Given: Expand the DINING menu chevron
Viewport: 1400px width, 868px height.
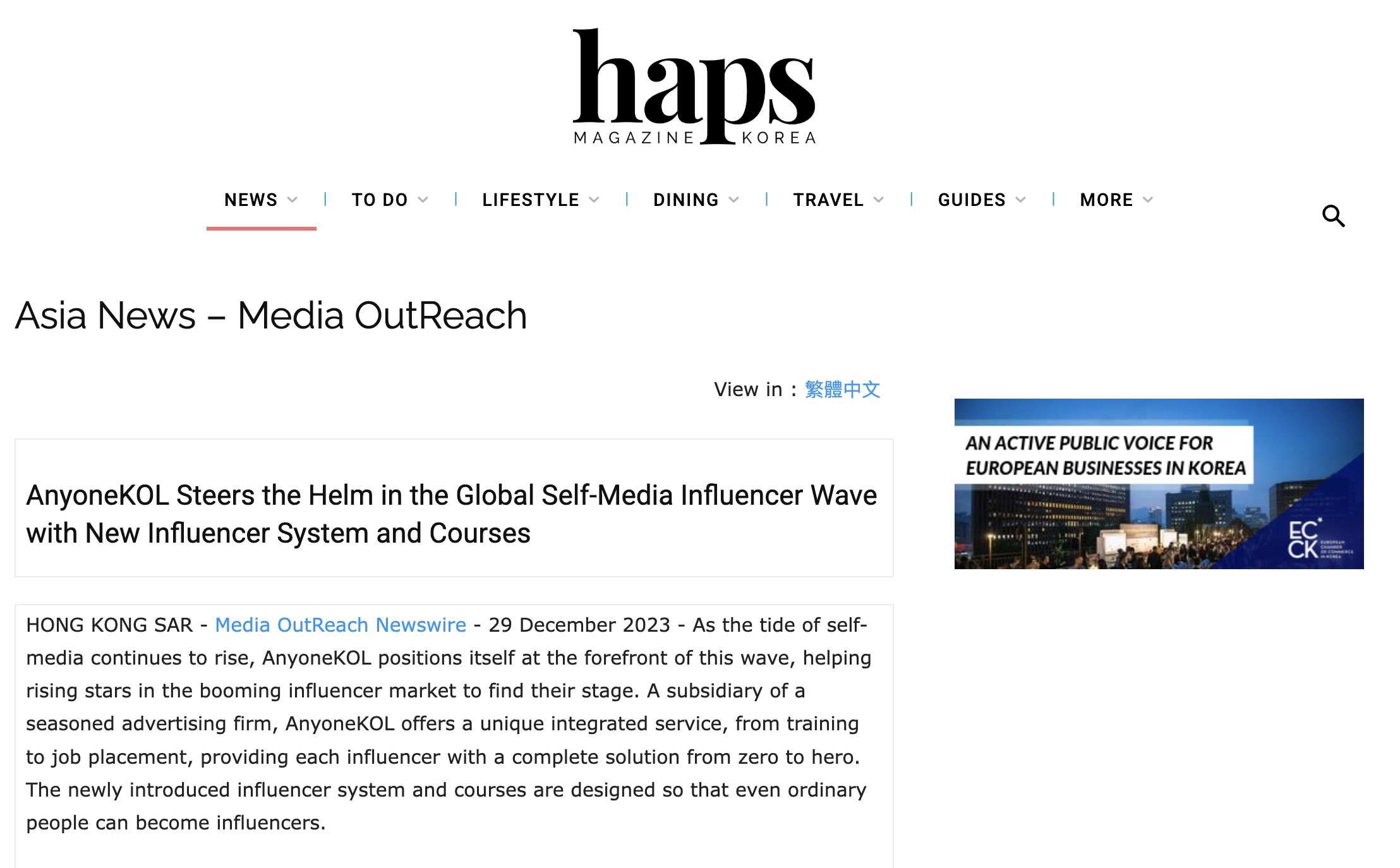Looking at the screenshot, I should tap(733, 200).
